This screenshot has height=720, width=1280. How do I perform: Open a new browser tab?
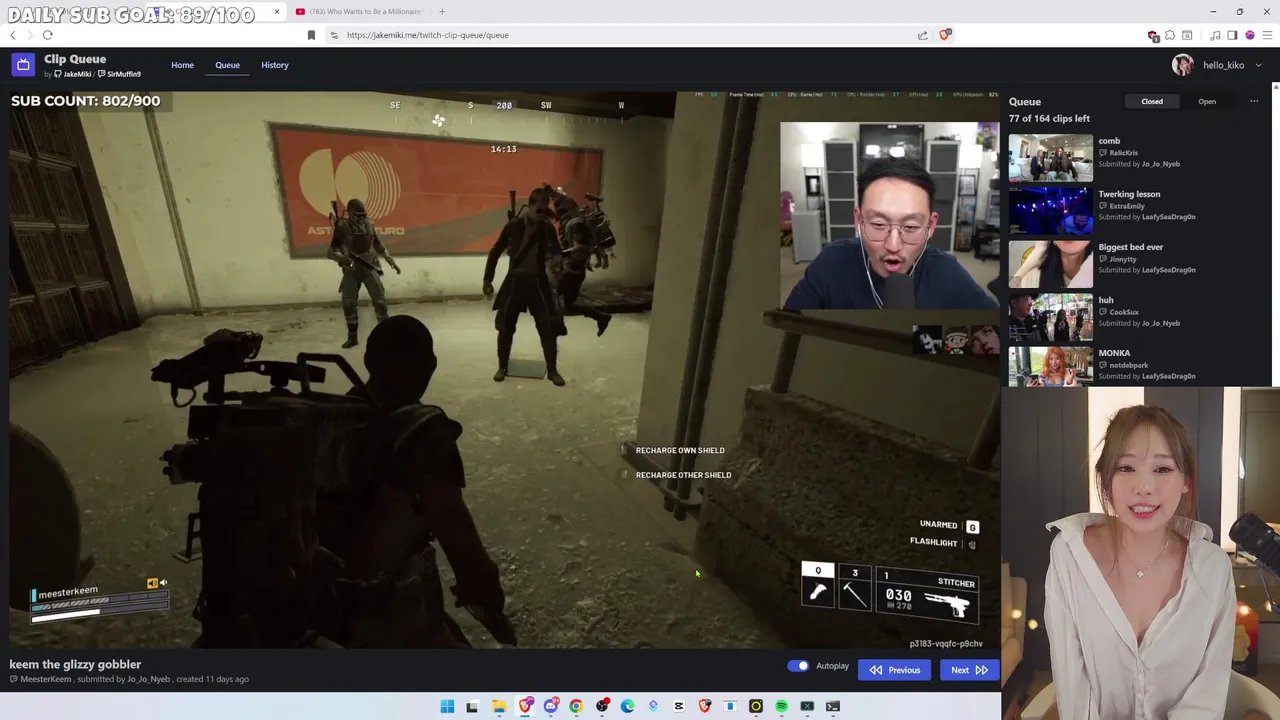(x=442, y=12)
